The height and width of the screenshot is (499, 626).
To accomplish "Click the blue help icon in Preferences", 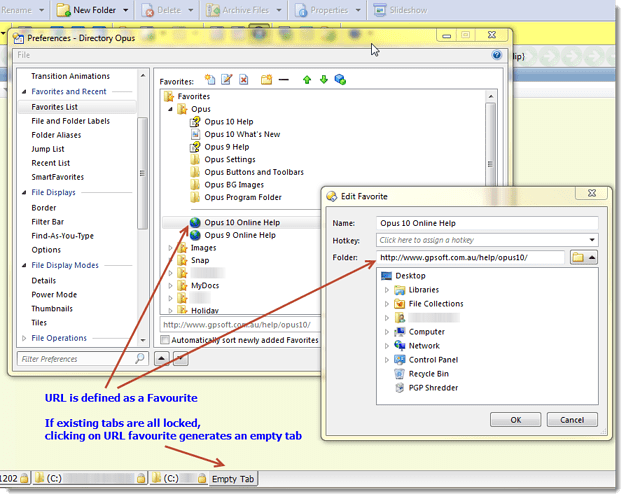I will [x=497, y=55].
